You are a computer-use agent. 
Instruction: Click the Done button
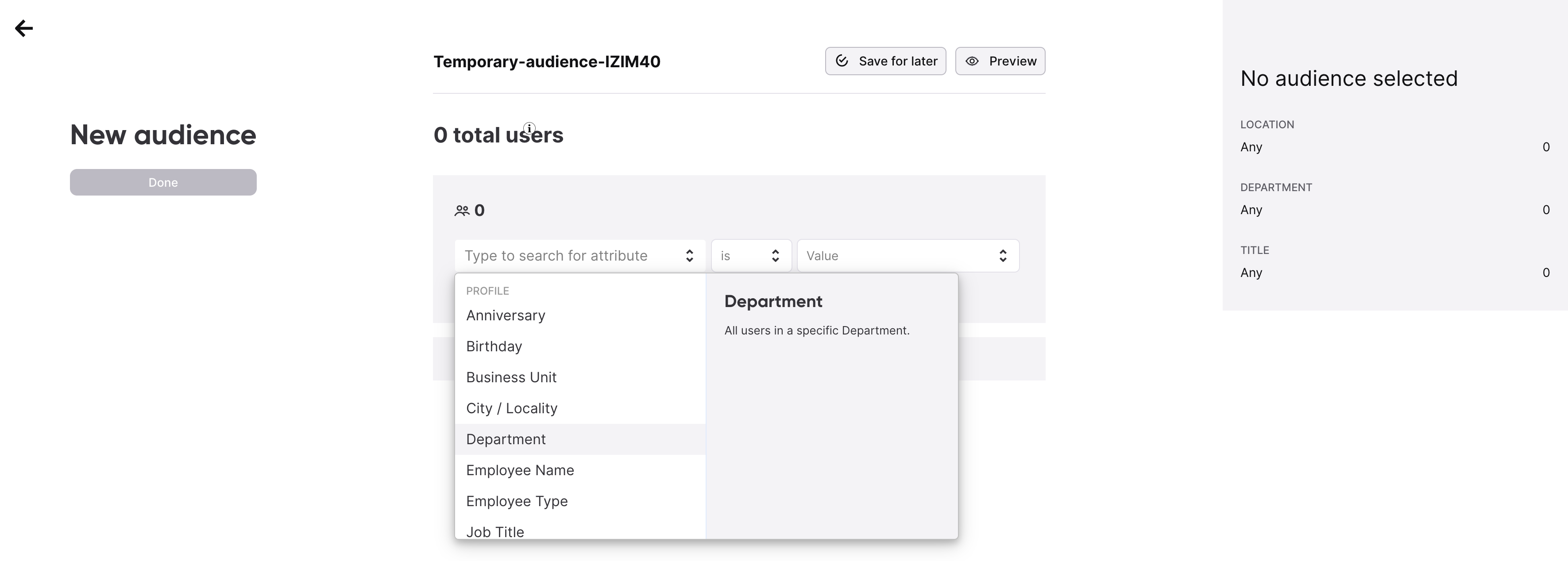[x=163, y=183]
